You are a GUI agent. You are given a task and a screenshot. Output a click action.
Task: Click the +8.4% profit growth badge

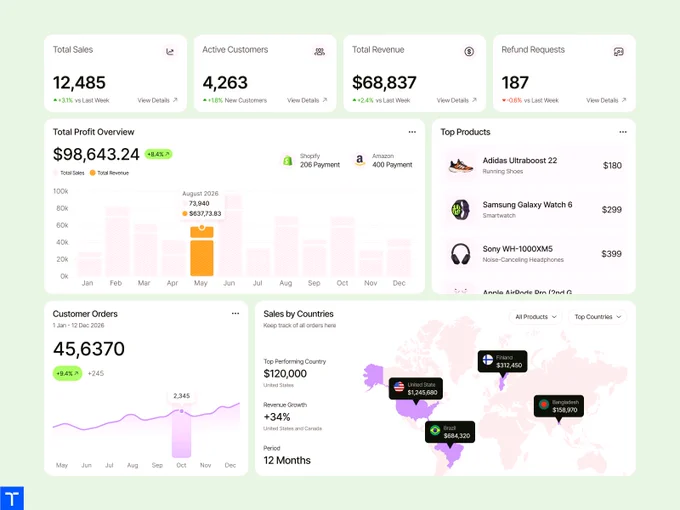click(158, 154)
